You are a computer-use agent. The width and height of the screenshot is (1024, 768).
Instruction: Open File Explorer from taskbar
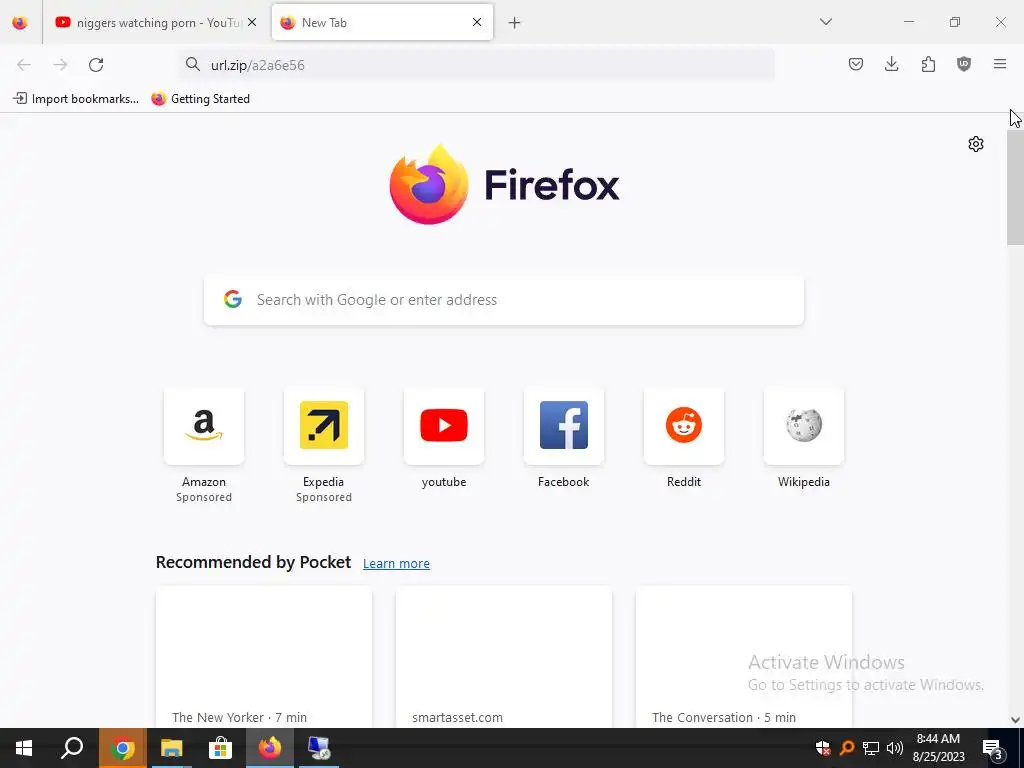(x=171, y=748)
